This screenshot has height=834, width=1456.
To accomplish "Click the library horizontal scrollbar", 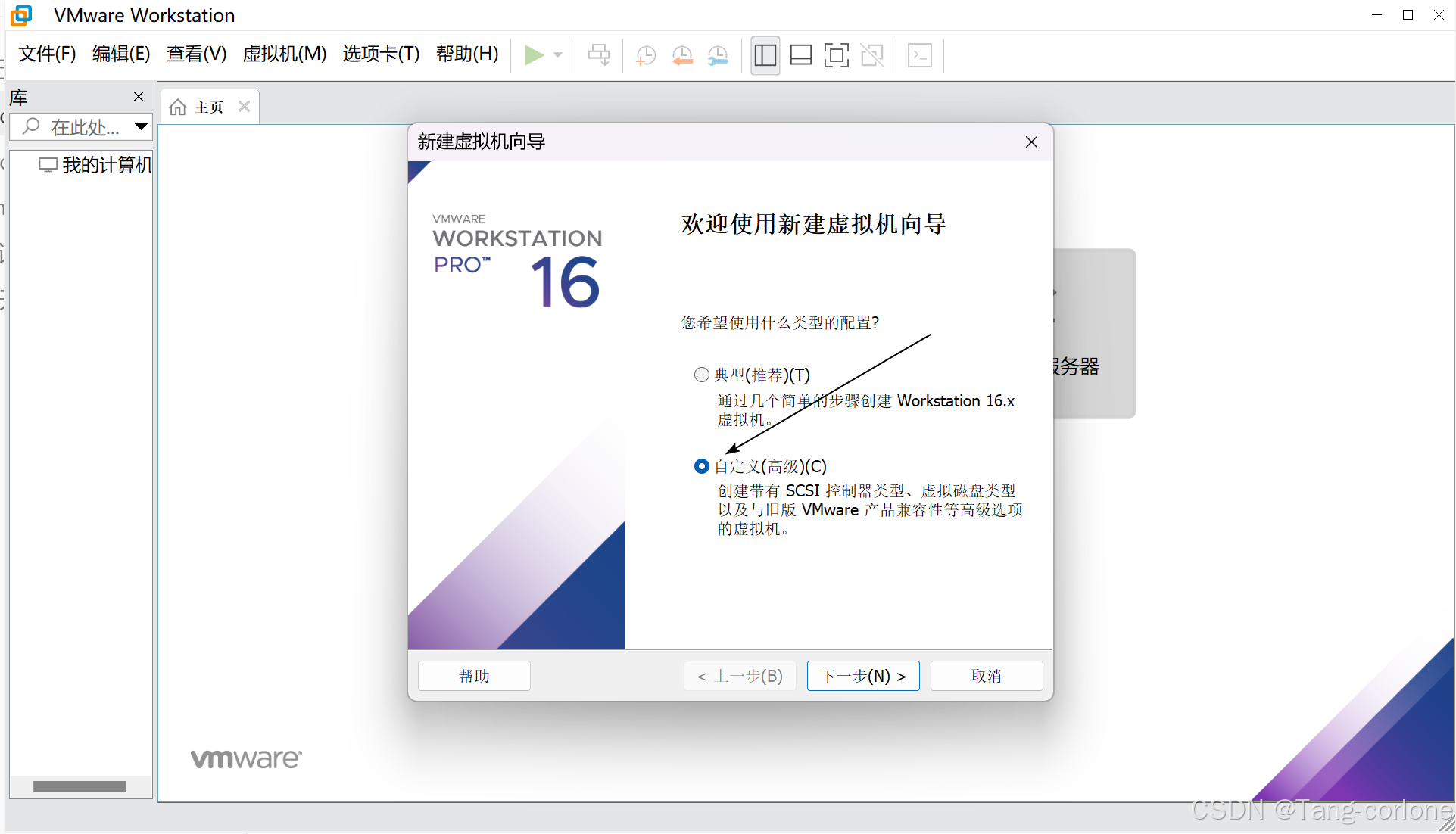I will point(80,786).
